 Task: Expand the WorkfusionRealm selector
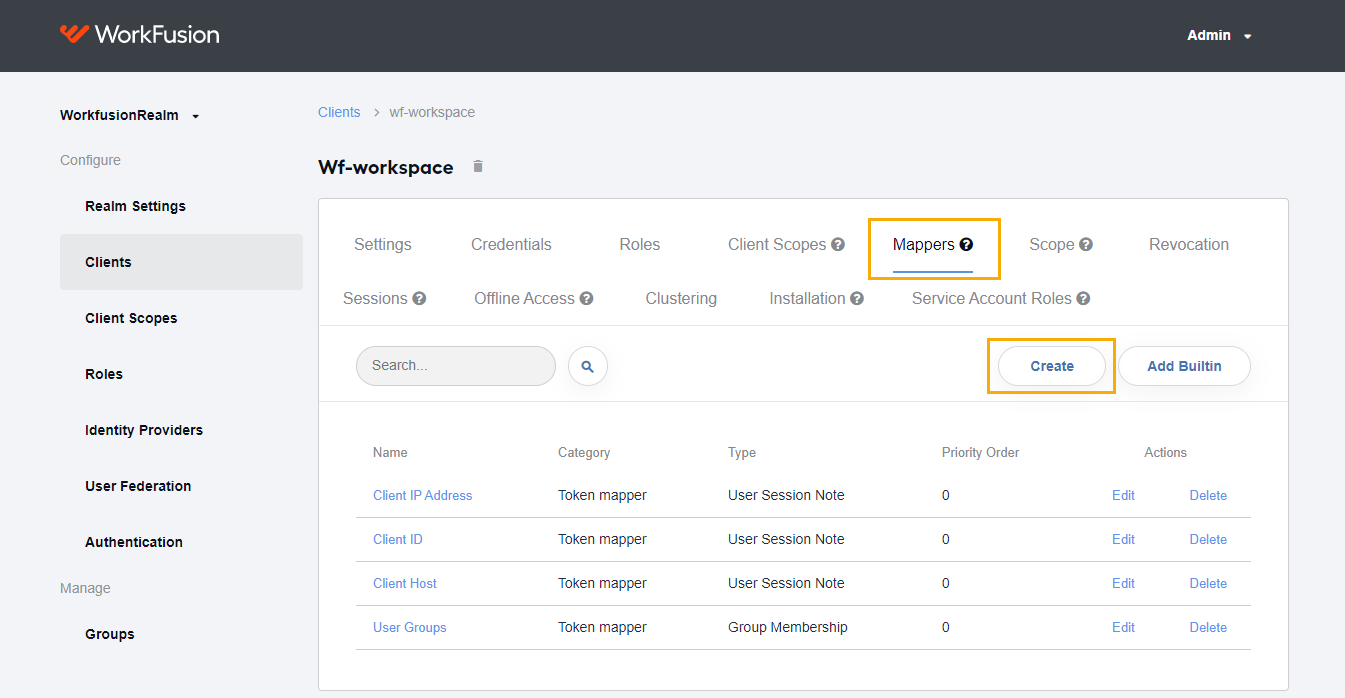point(130,115)
